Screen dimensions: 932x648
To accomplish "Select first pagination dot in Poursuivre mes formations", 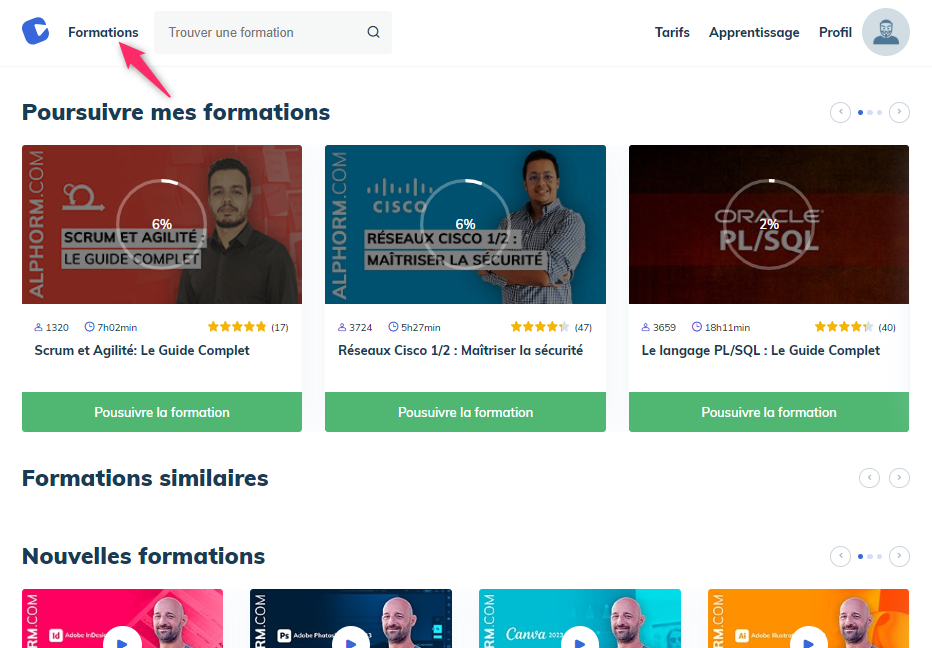I will tap(861, 112).
